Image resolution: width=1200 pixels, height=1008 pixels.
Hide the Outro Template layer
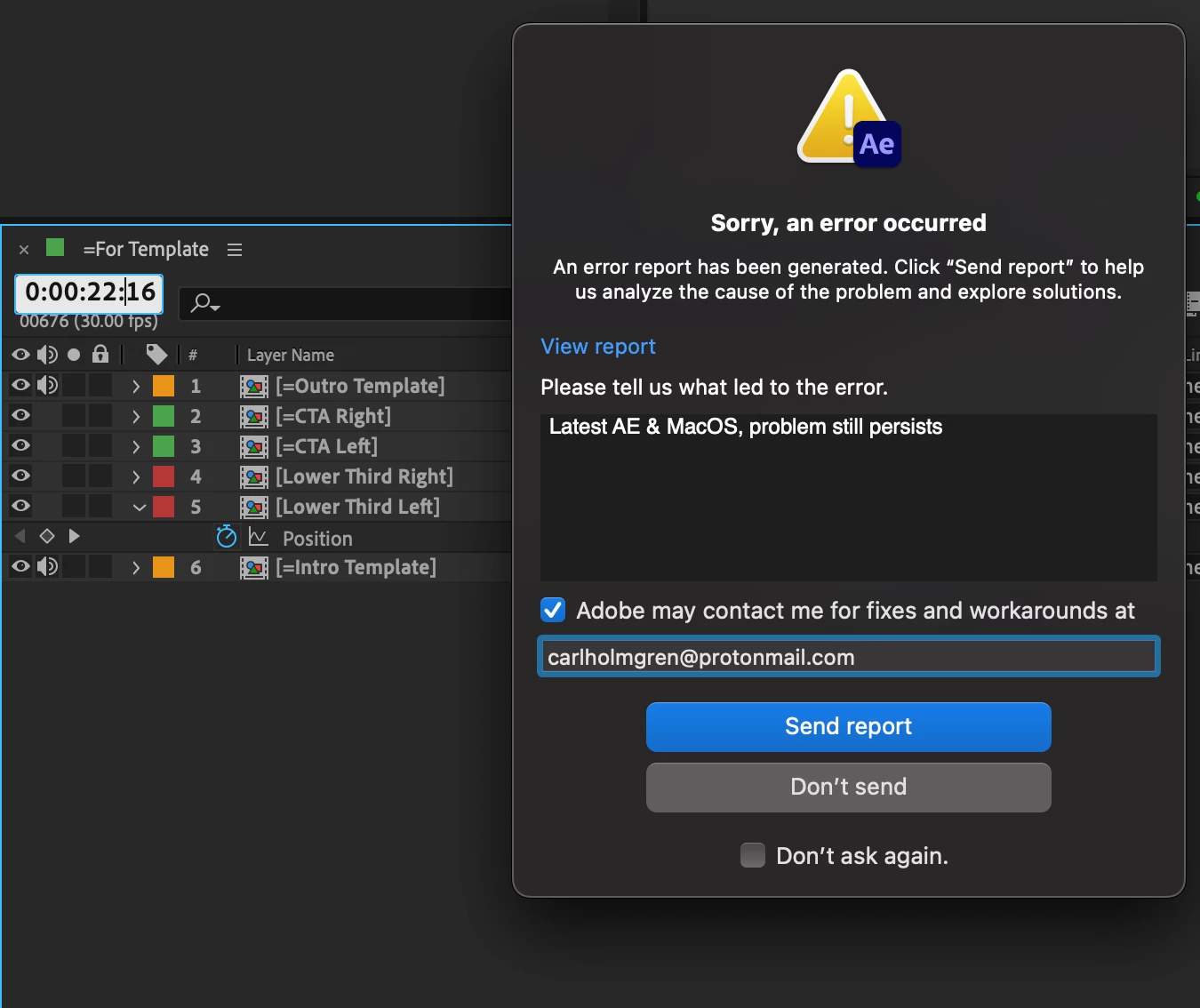[20, 385]
